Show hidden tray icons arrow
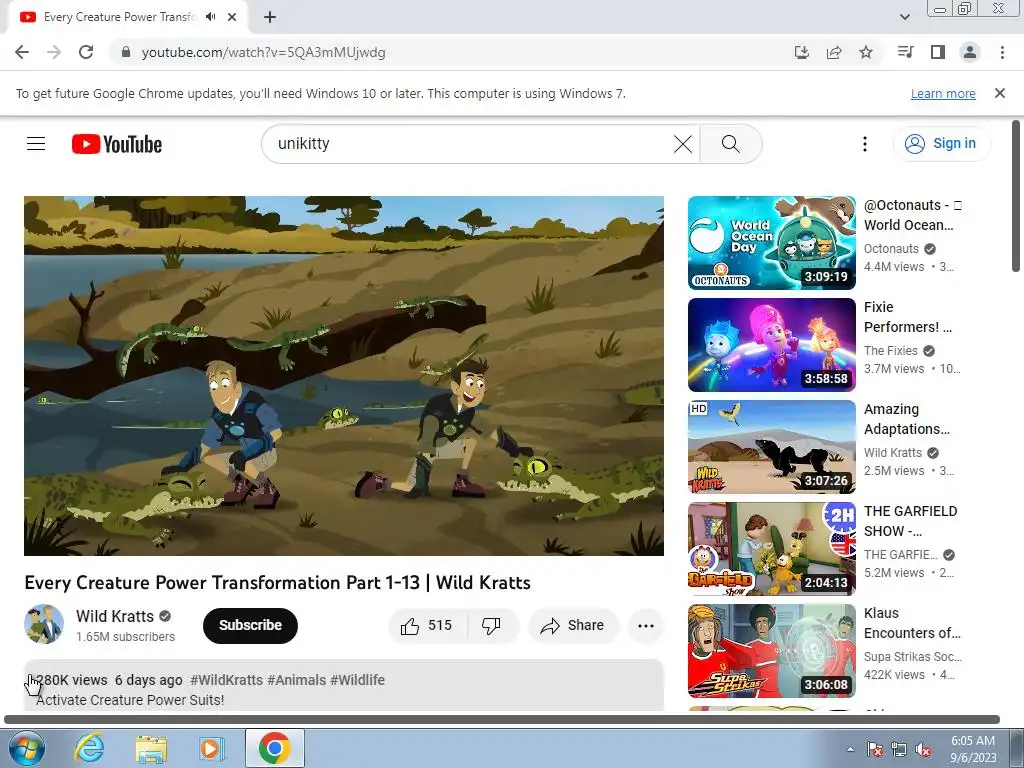The image size is (1024, 768). pyautogui.click(x=850, y=749)
